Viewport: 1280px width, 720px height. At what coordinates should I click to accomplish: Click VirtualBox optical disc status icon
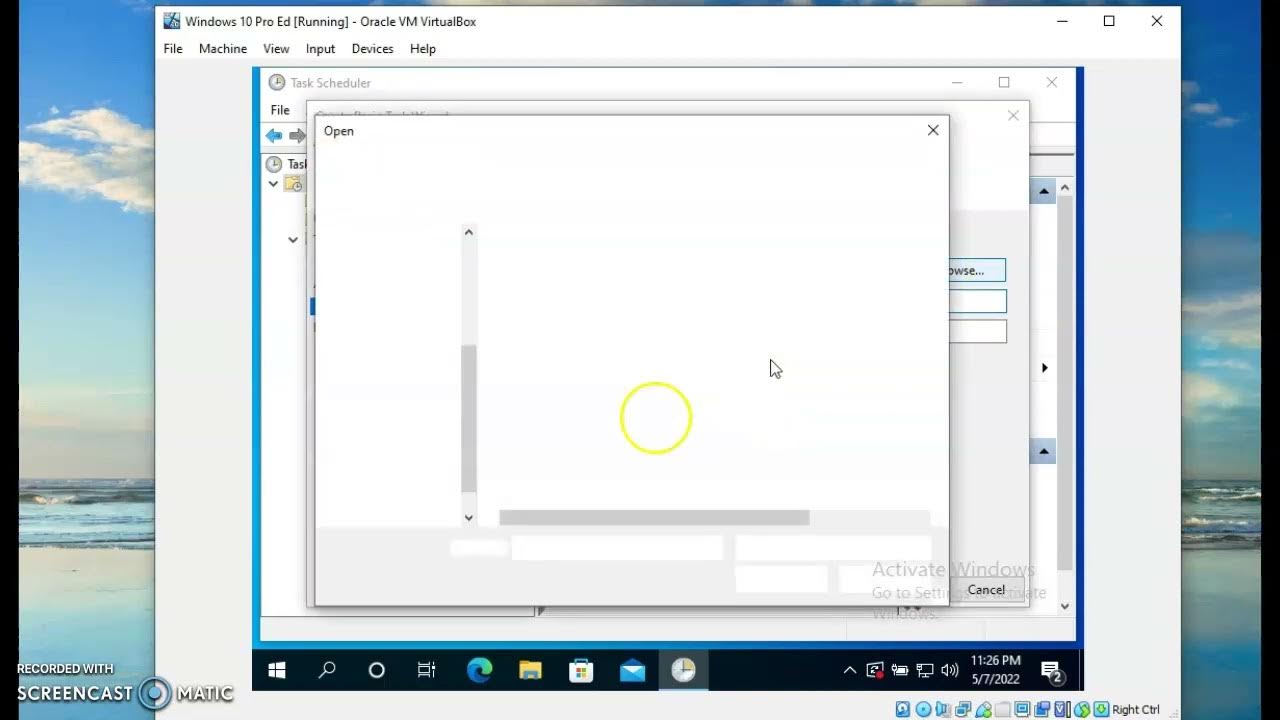(x=923, y=709)
